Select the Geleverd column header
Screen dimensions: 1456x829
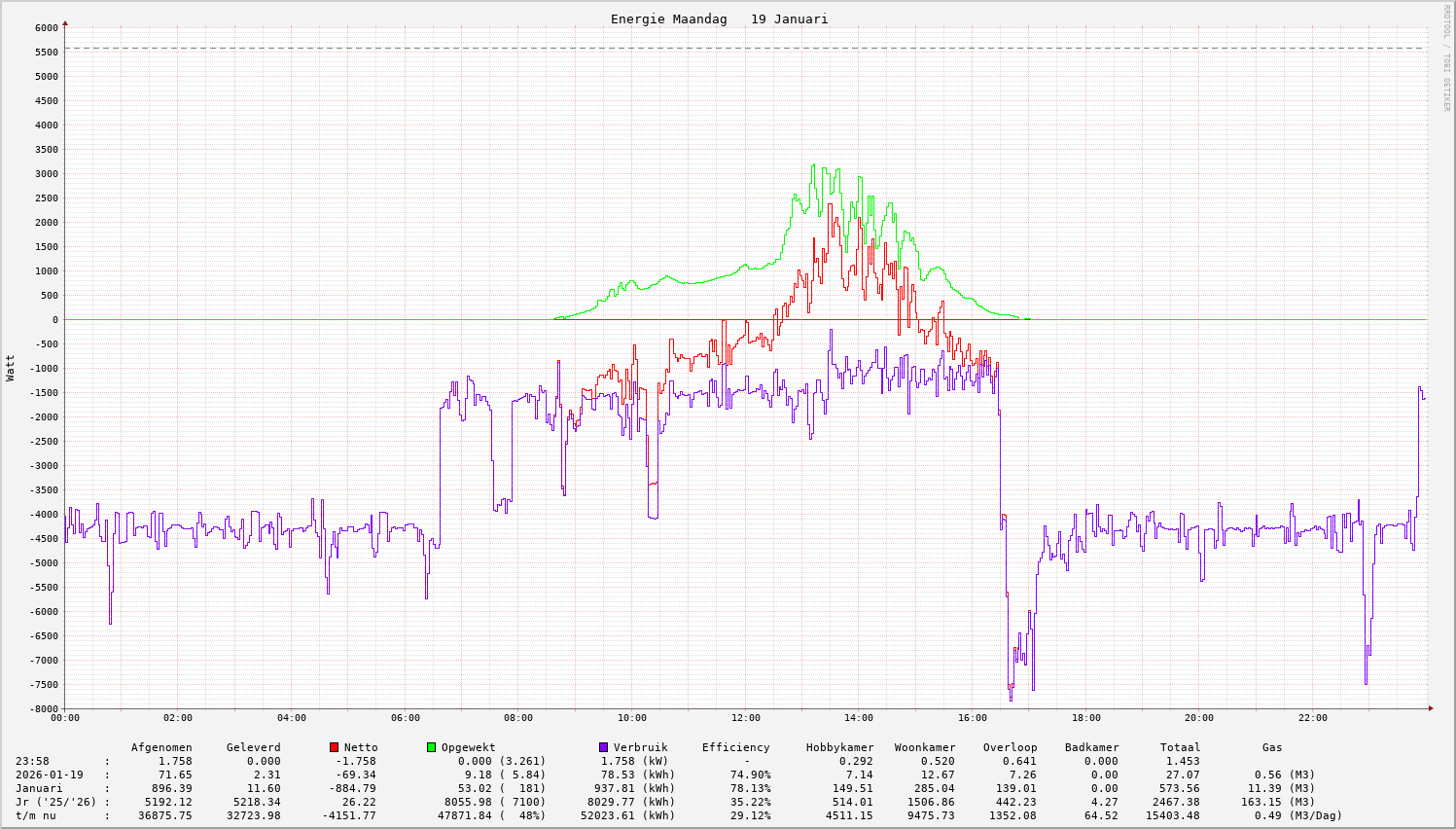253,747
